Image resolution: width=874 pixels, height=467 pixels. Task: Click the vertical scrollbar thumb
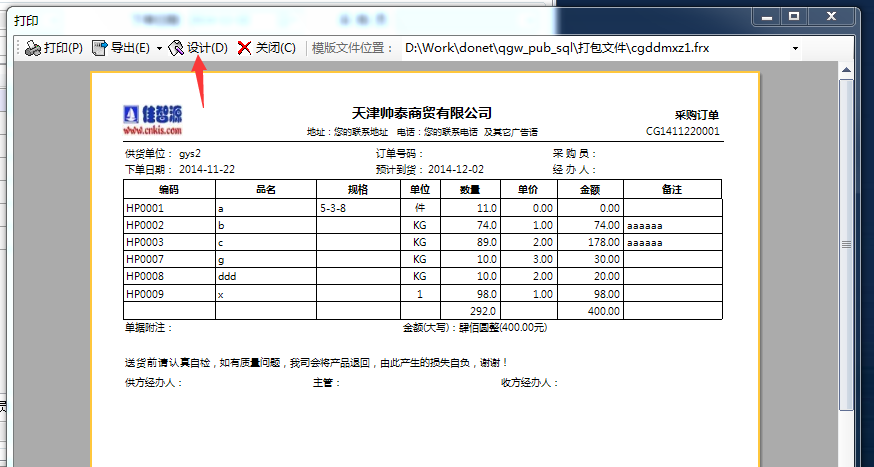pos(846,240)
